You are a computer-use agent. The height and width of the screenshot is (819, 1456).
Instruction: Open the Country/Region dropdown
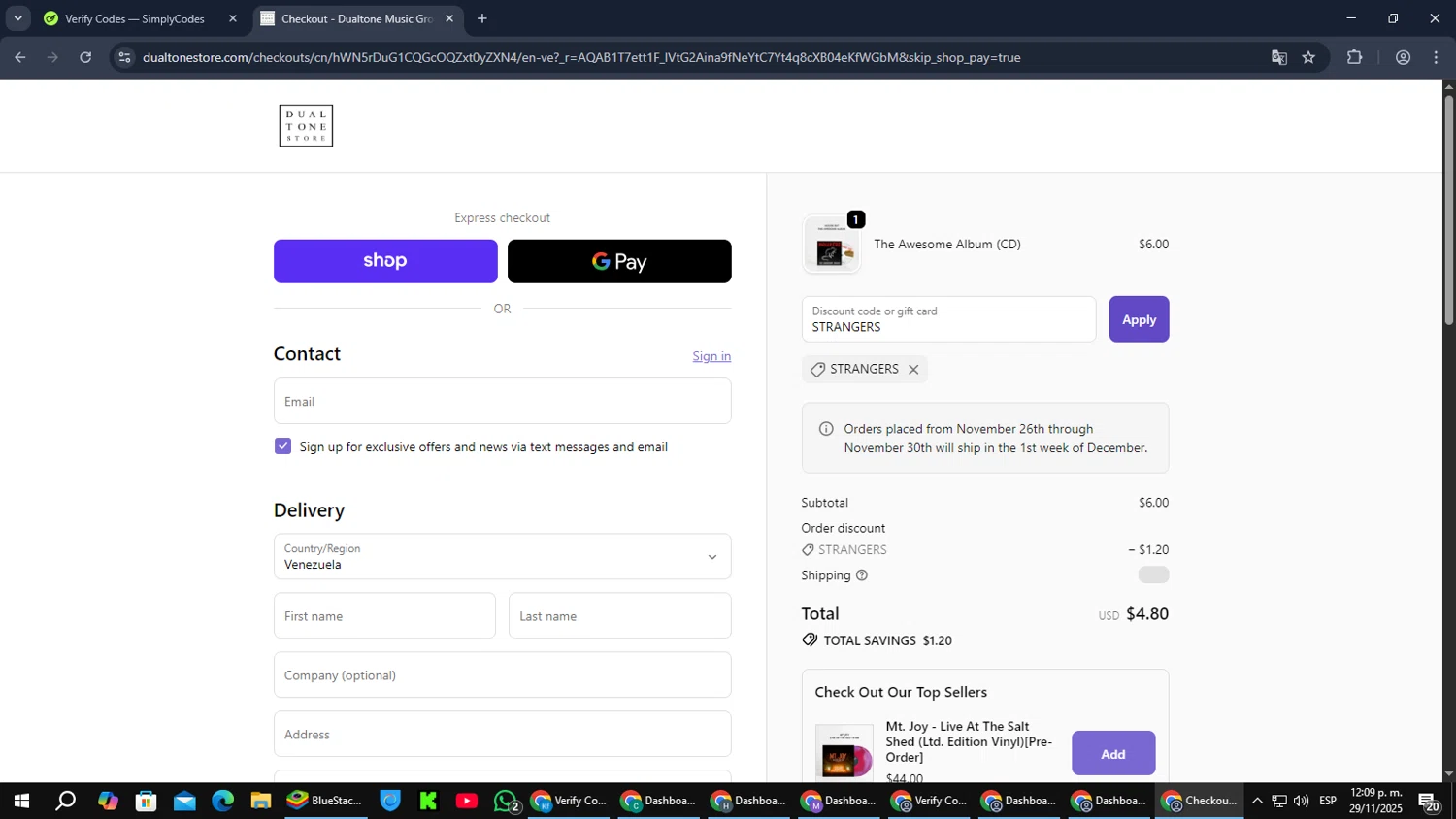point(502,557)
